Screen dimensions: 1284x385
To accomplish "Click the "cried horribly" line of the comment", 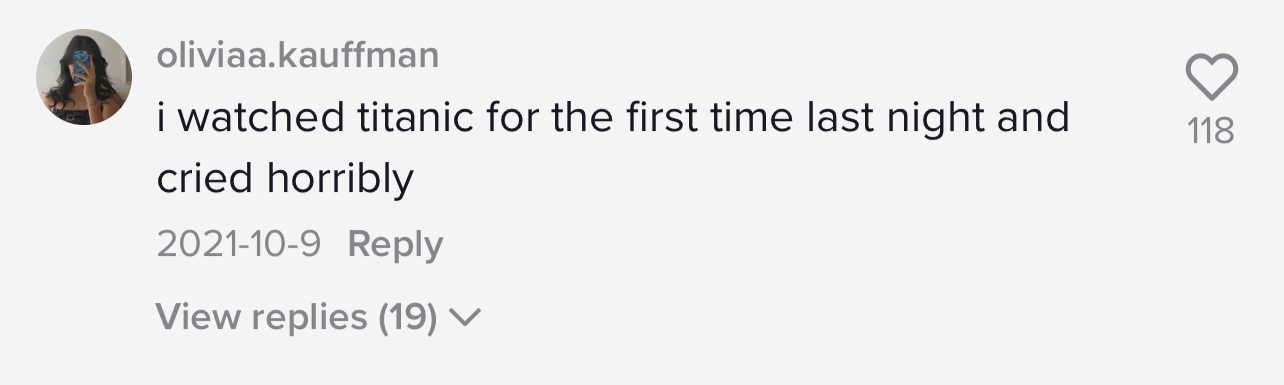I will point(285,180).
